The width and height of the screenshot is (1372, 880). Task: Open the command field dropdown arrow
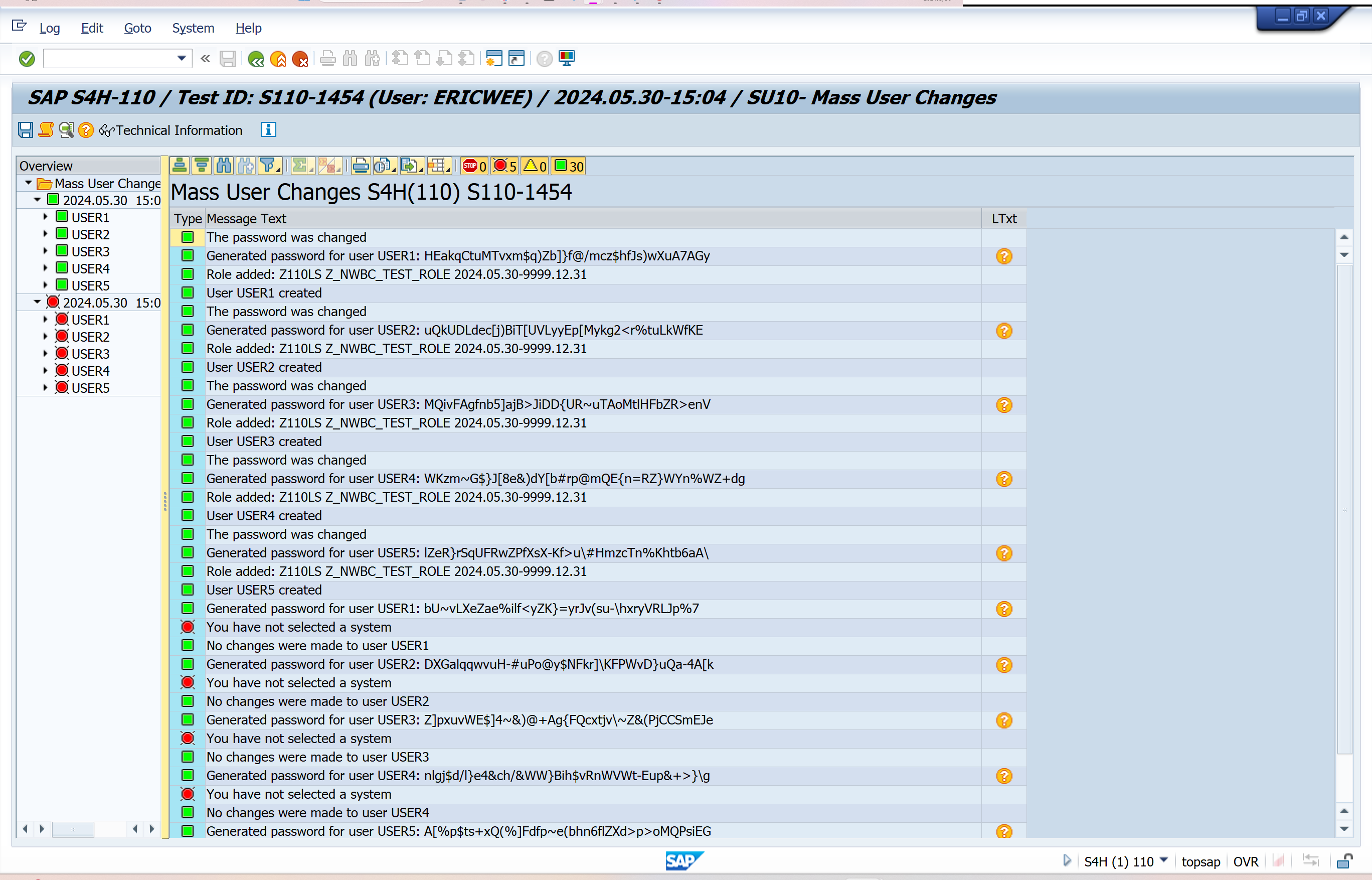click(x=182, y=58)
